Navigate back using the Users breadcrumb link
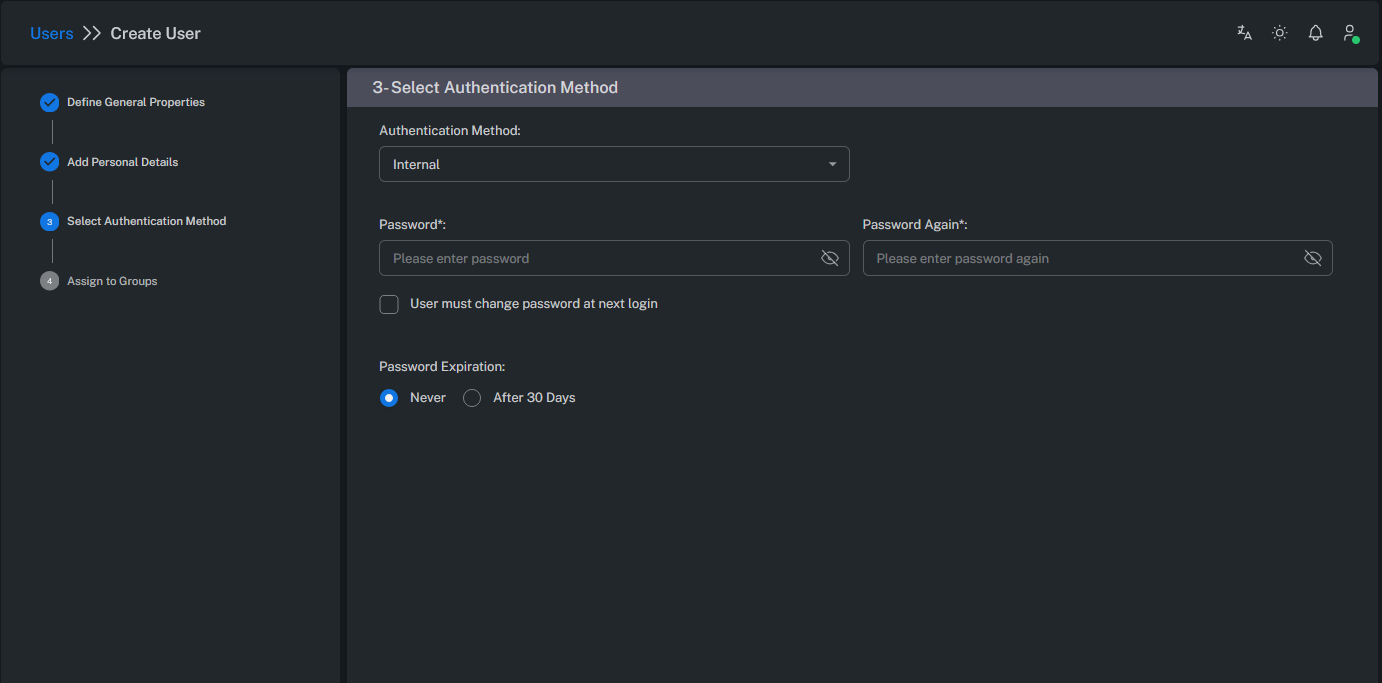The width and height of the screenshot is (1382, 683). tap(51, 32)
